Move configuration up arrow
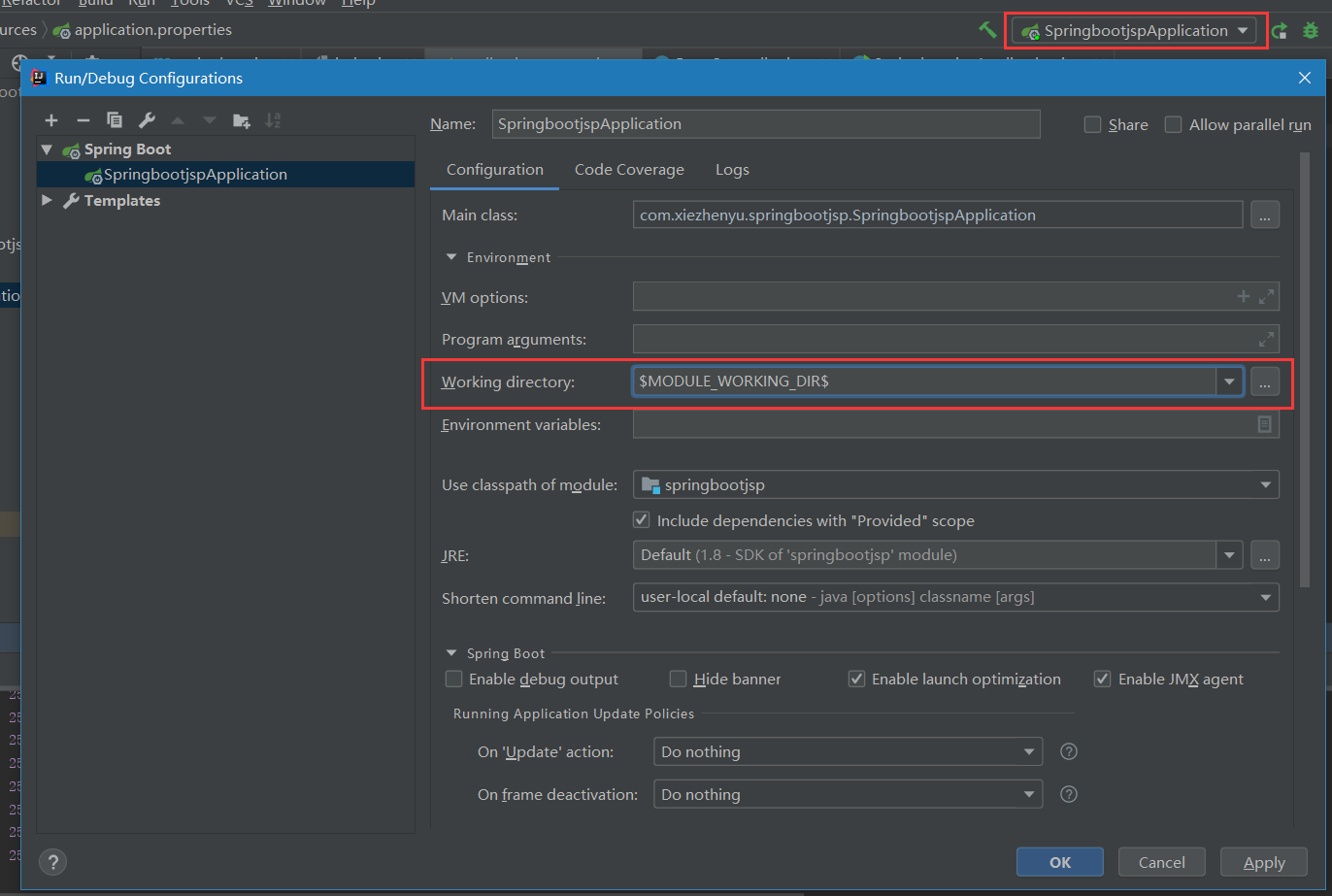 pos(178,120)
